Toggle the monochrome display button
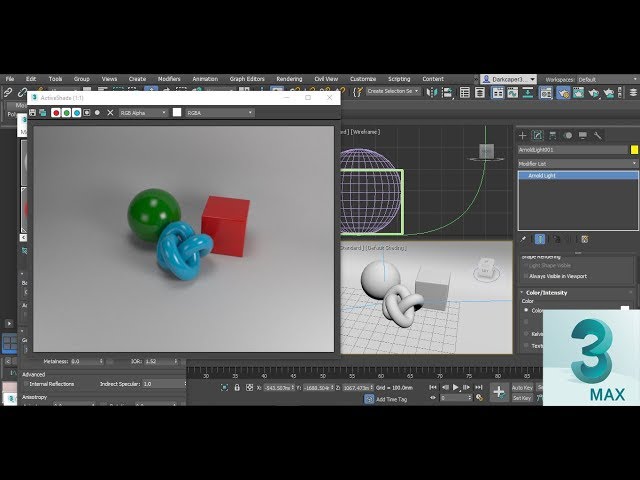The width and height of the screenshot is (640, 480). (x=97, y=113)
